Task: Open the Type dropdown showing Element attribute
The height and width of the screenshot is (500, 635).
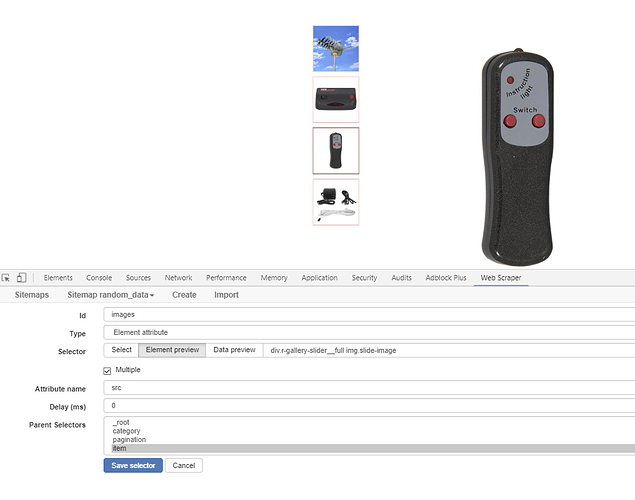Action: pos(368,332)
